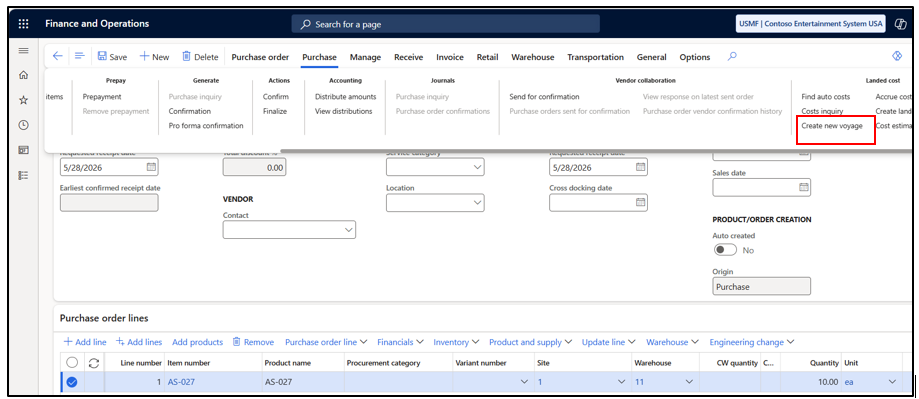
Task: Switch to the Receive tab
Action: pos(409,57)
